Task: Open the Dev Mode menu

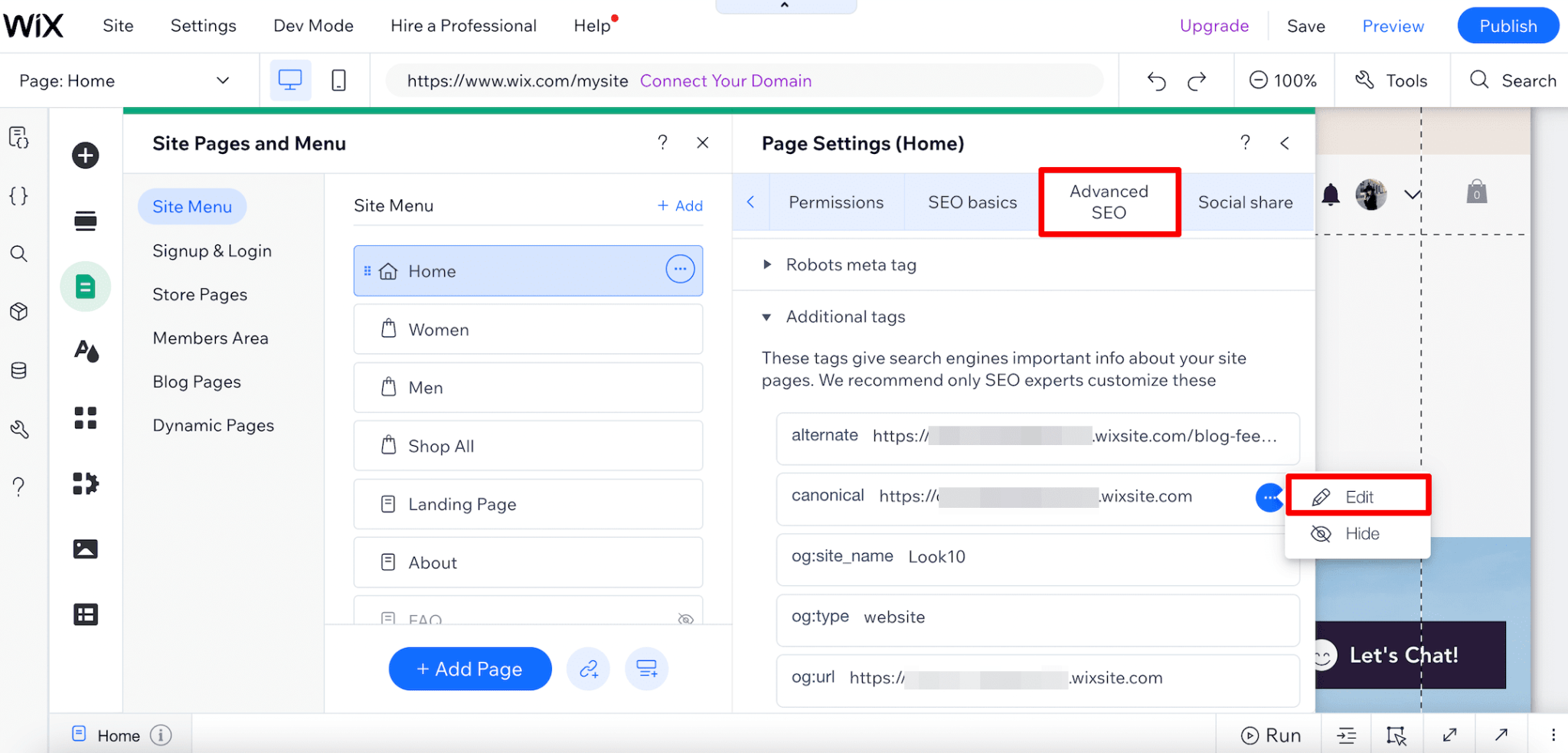Action: [x=313, y=25]
